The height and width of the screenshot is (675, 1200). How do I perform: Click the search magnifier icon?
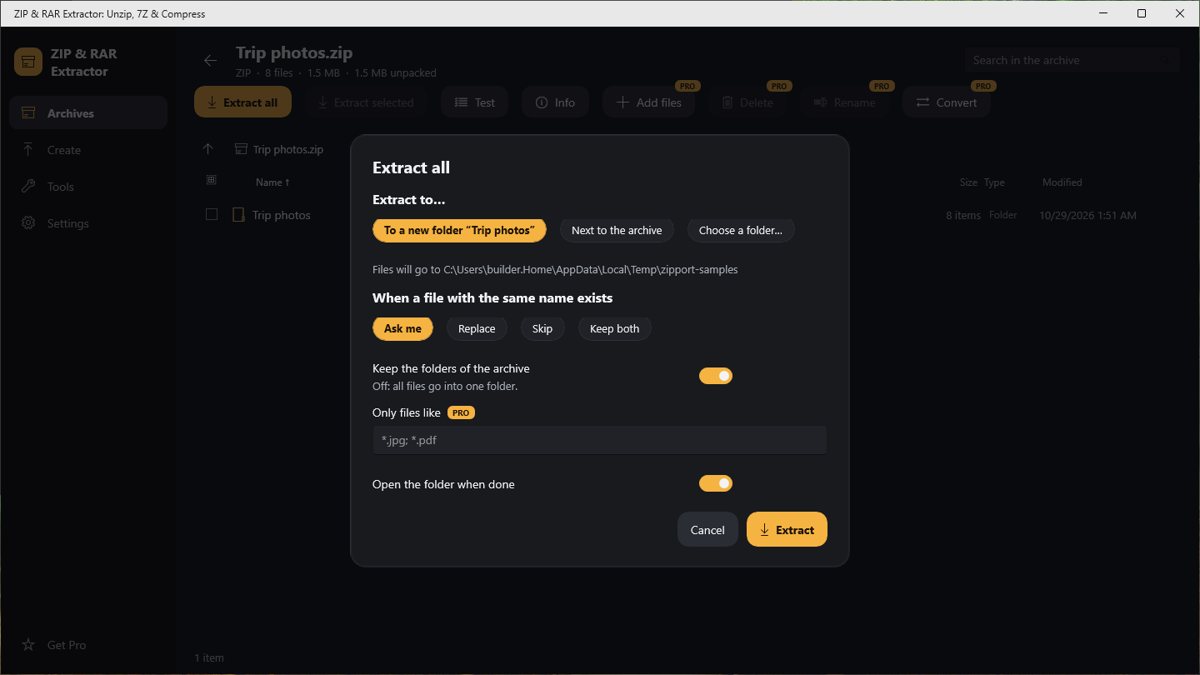click(x=1166, y=60)
